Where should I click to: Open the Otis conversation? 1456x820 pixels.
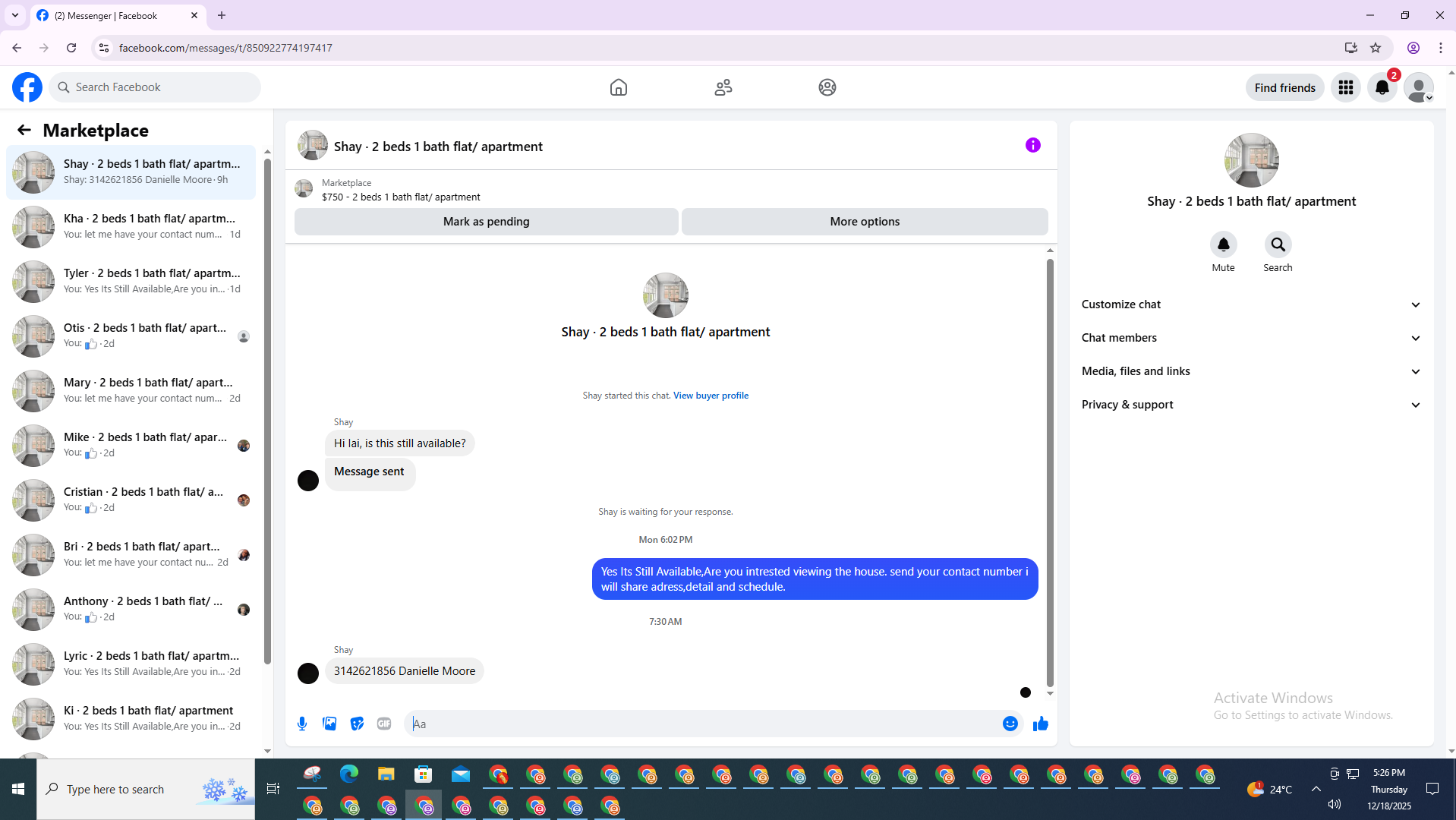[x=131, y=336]
